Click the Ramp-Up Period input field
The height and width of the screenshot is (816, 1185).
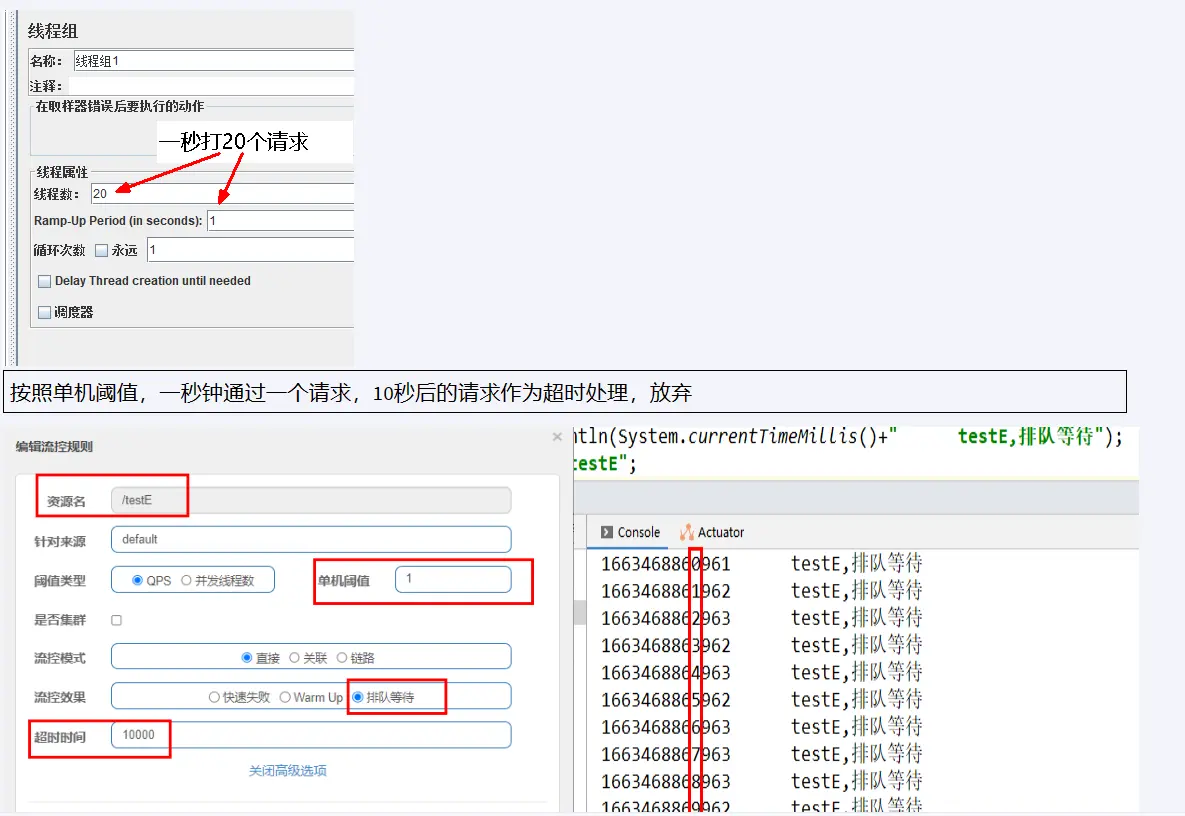[x=280, y=220]
